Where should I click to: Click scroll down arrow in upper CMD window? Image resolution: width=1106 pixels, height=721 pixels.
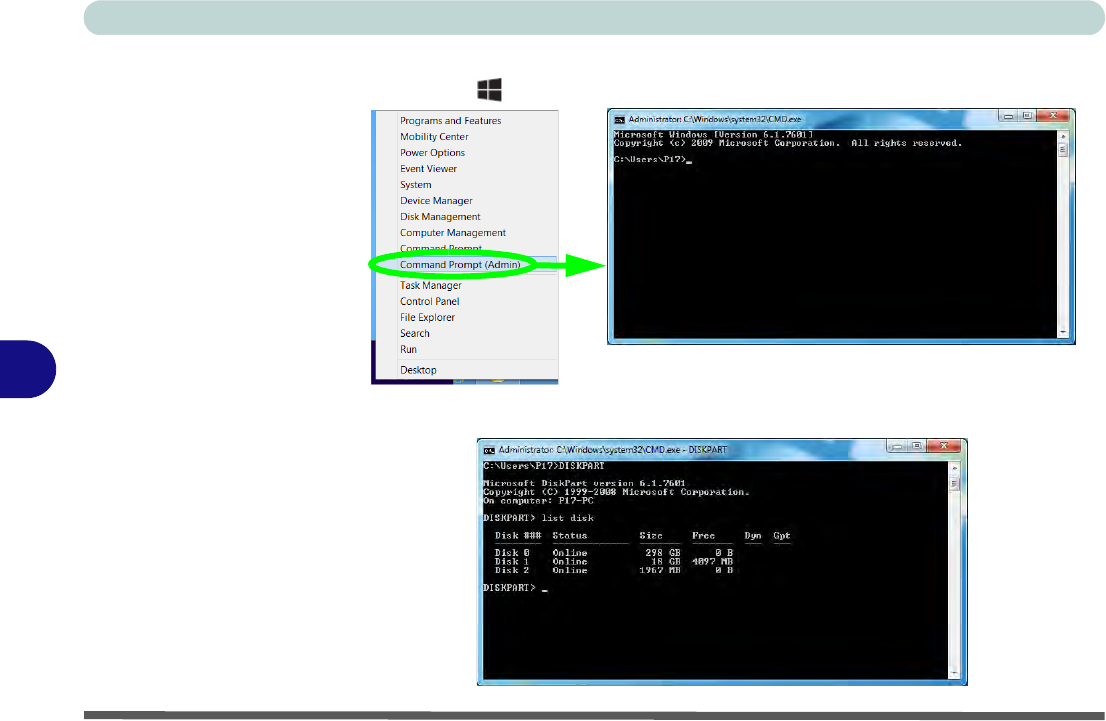[1063, 332]
